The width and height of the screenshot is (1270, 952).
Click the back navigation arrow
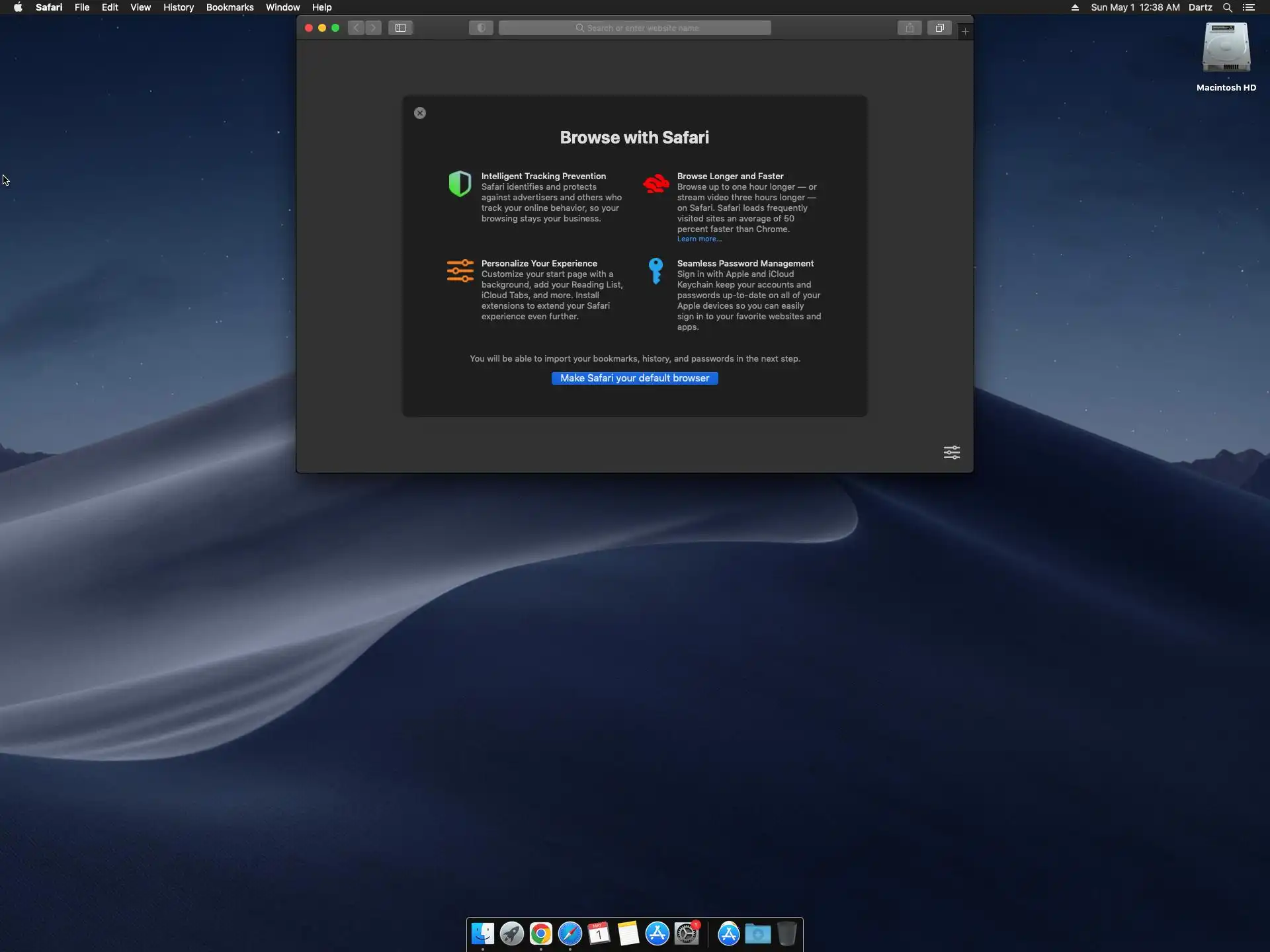pos(357,28)
